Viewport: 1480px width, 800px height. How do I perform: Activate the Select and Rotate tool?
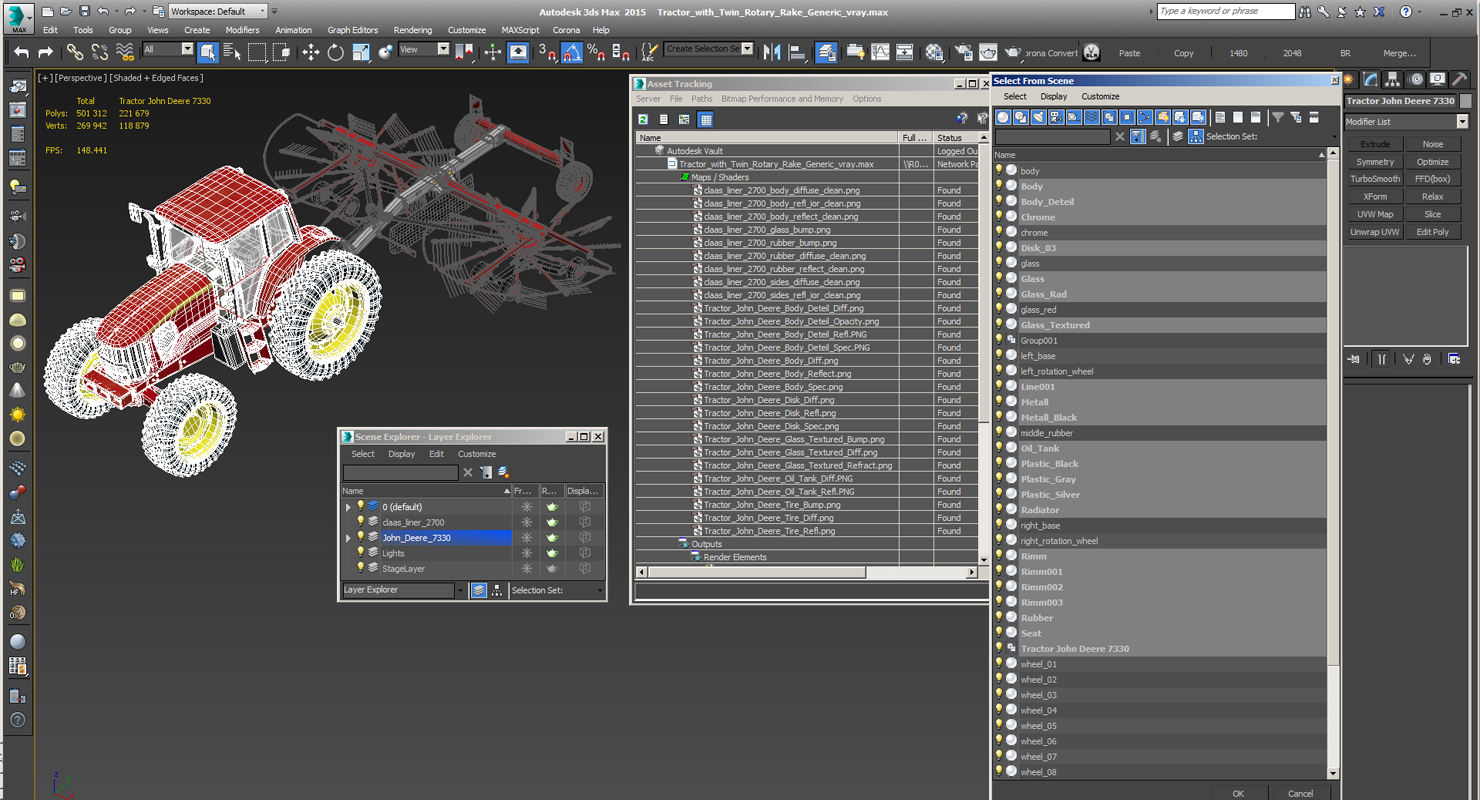[x=335, y=53]
